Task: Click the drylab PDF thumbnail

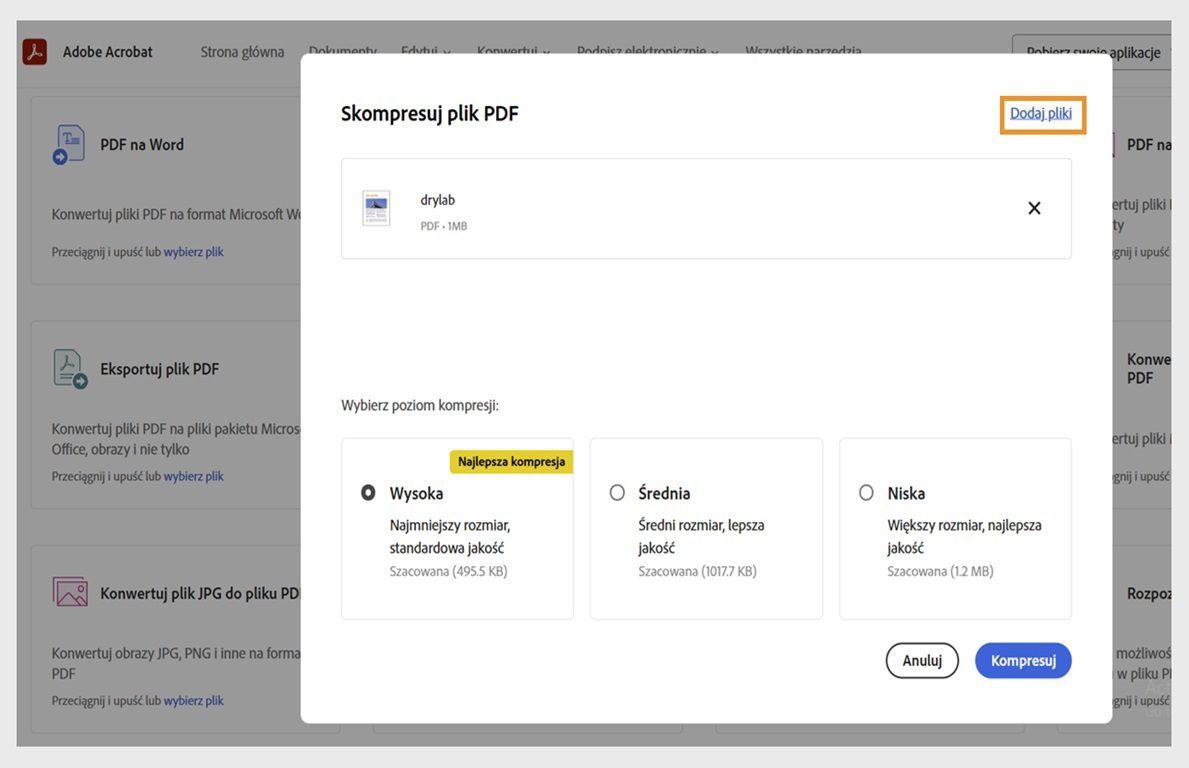Action: click(x=376, y=208)
